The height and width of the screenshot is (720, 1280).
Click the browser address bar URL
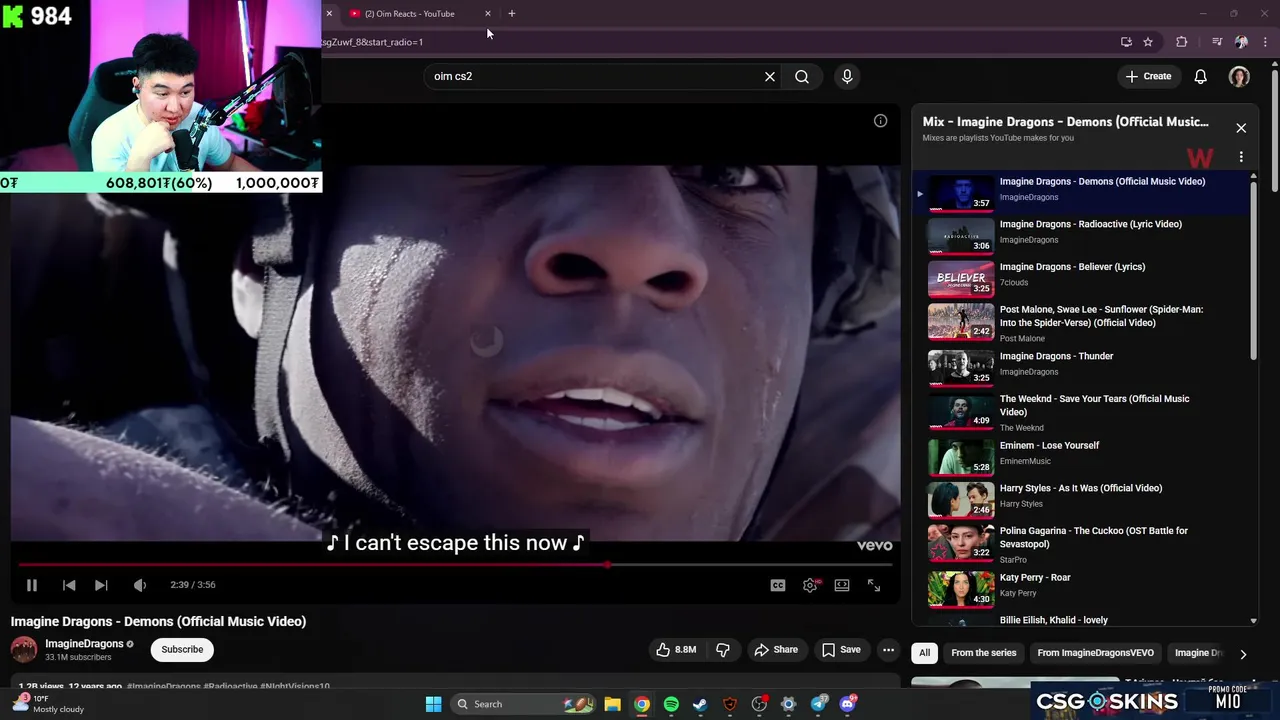(x=372, y=42)
